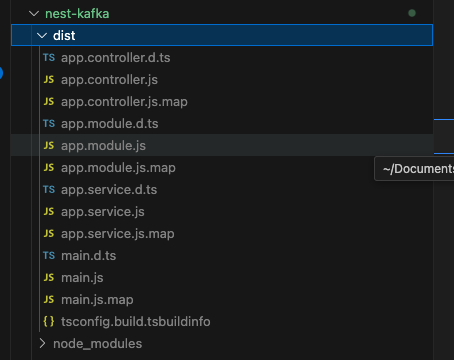Screen dimensions: 454x360
Task: Click JS icon of app.controller.js.map
Action: coord(49,102)
